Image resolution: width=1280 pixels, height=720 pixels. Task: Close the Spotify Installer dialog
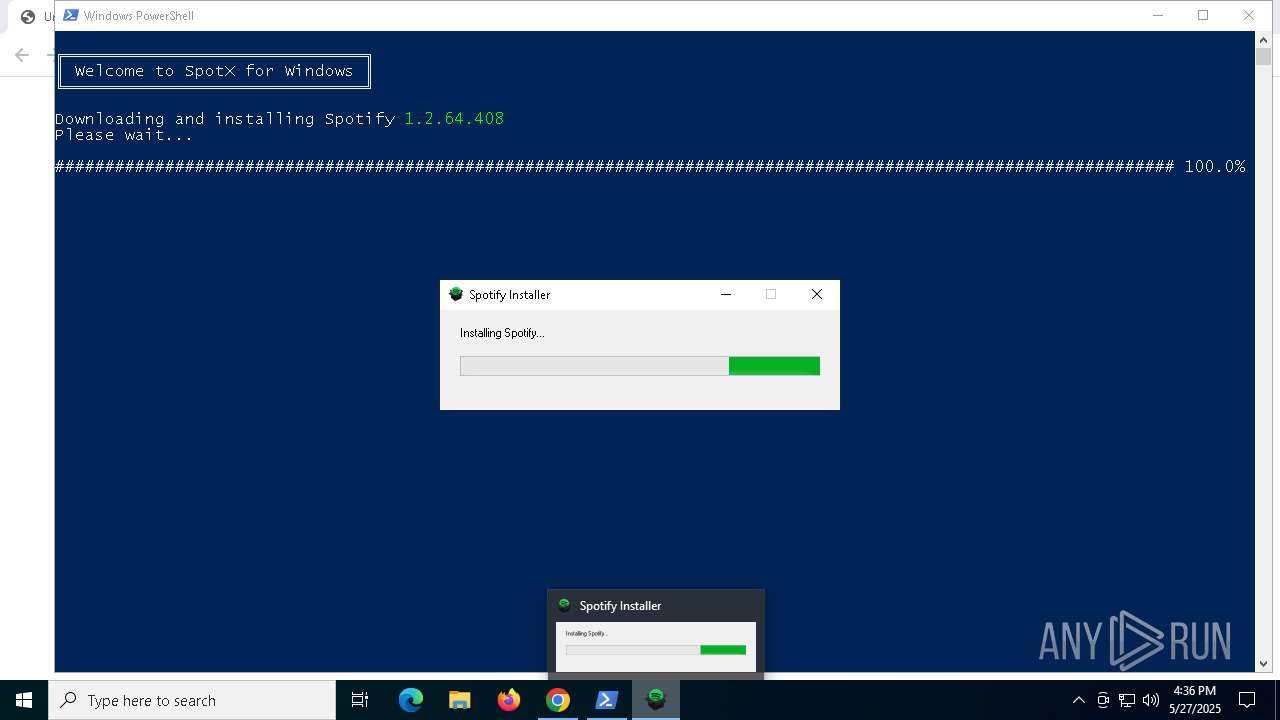click(817, 294)
